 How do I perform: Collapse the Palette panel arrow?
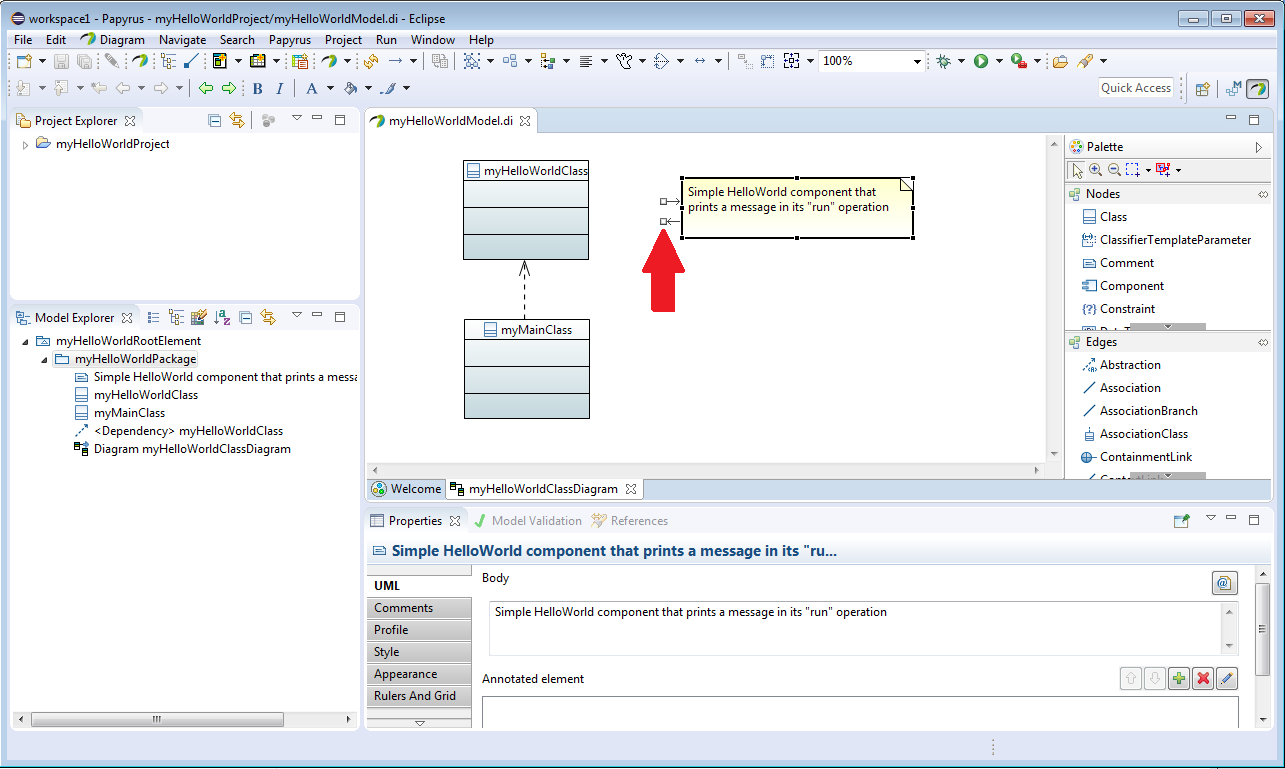tap(1259, 147)
